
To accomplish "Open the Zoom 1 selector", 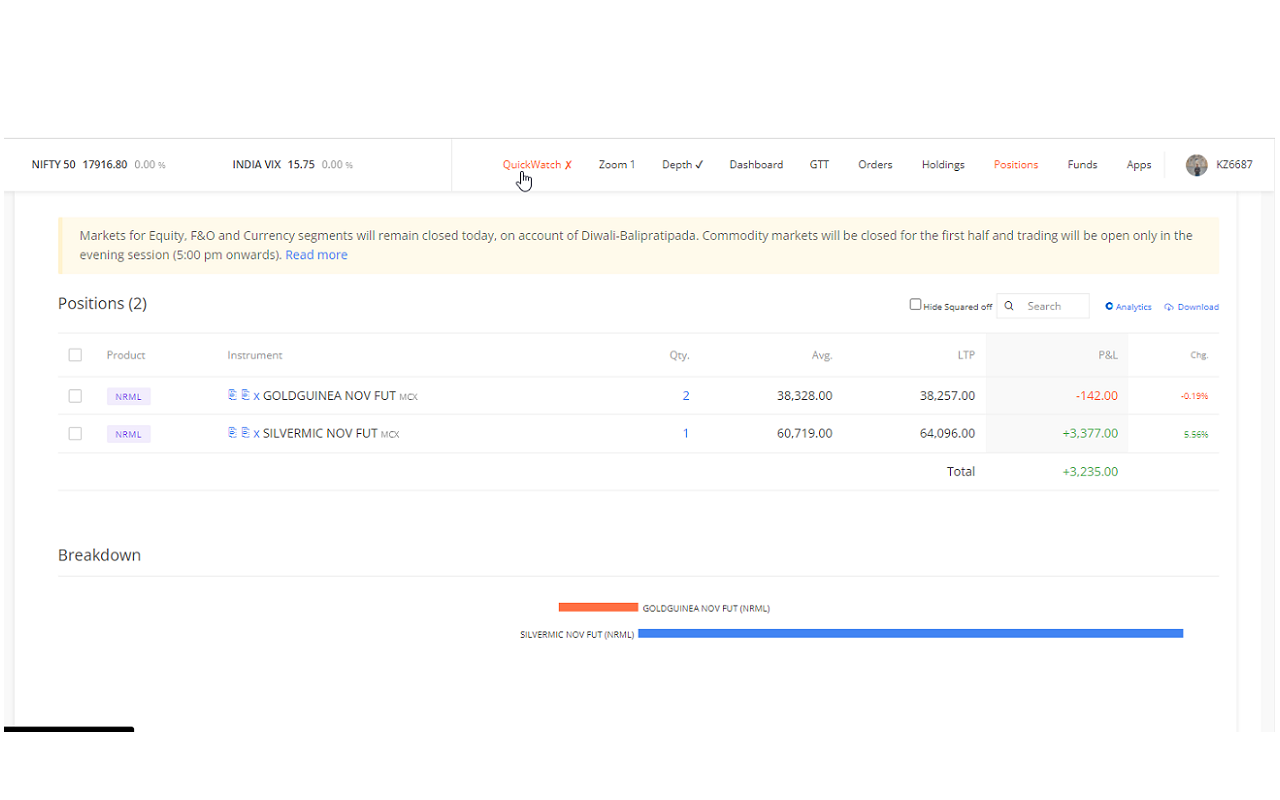I will tap(616, 164).
